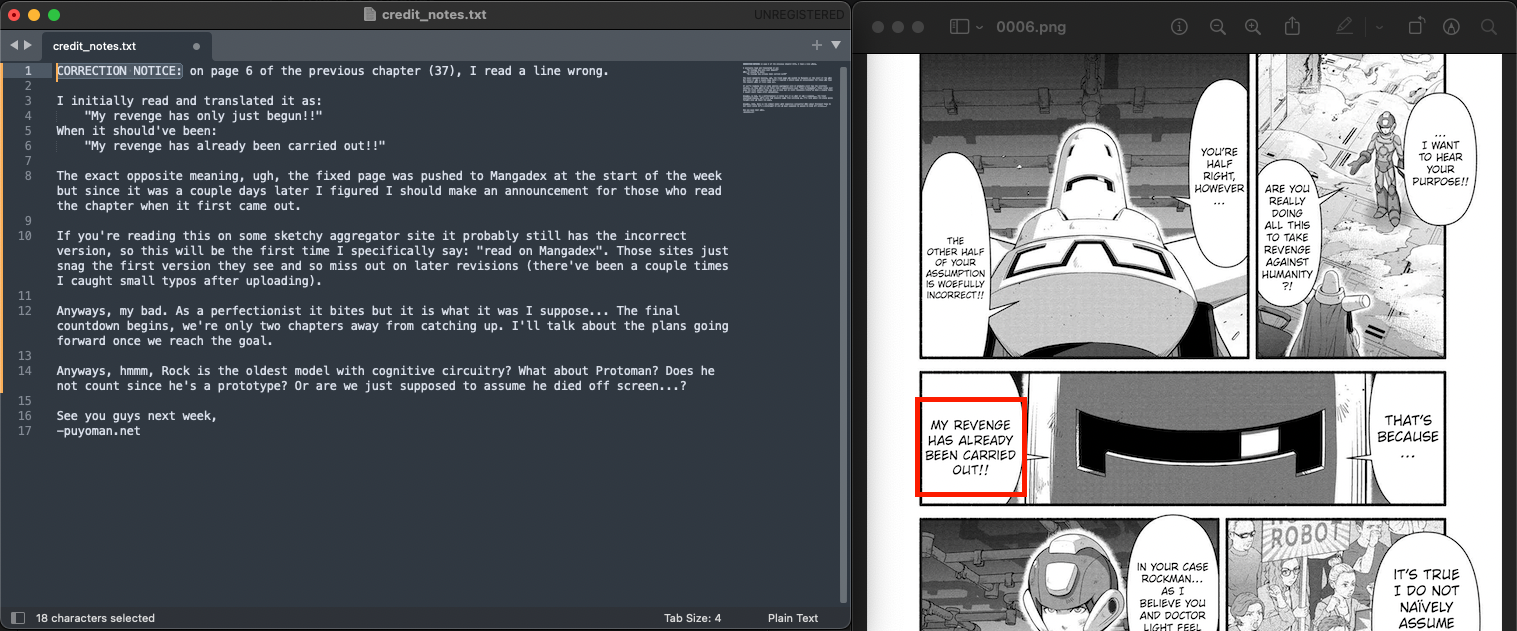Screen dimensions: 1517x631
Task: Show the Markup toolbar in Preview
Action: 1451,27
